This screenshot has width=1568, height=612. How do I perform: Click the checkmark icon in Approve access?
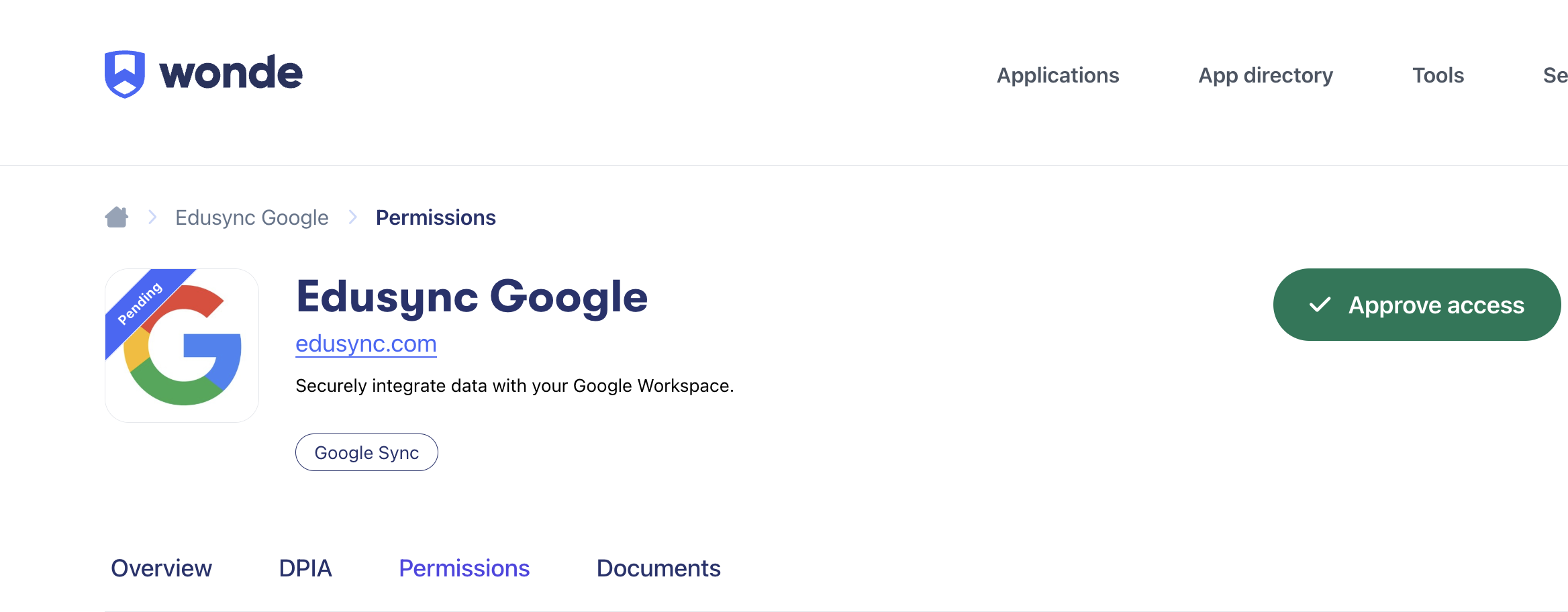pyautogui.click(x=1320, y=305)
